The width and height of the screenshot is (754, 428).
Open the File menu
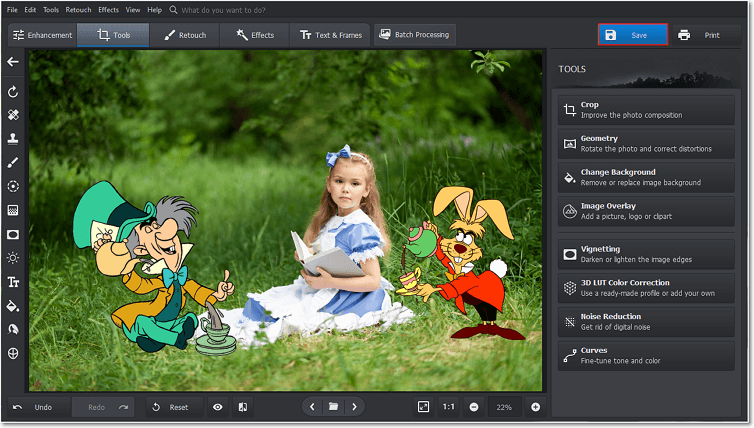point(12,10)
